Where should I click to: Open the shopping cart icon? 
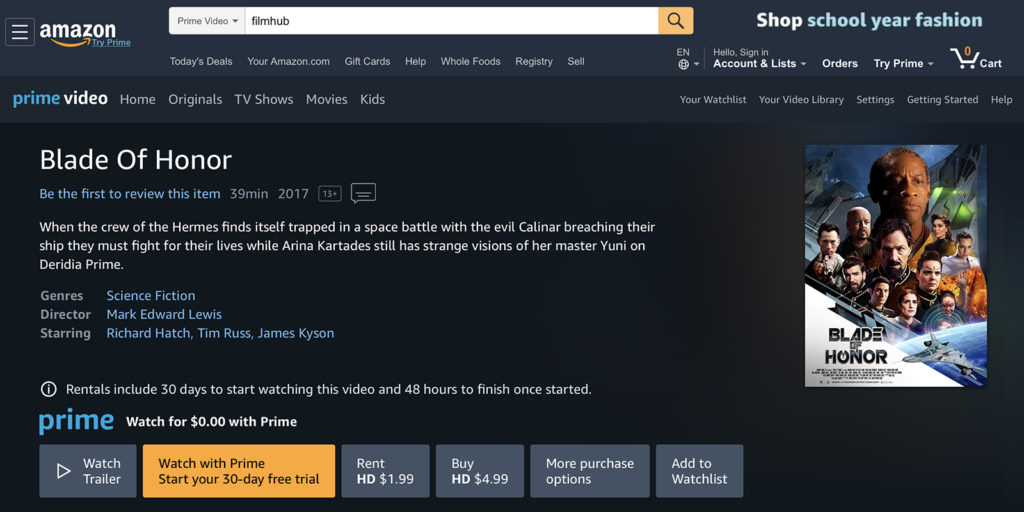click(976, 57)
